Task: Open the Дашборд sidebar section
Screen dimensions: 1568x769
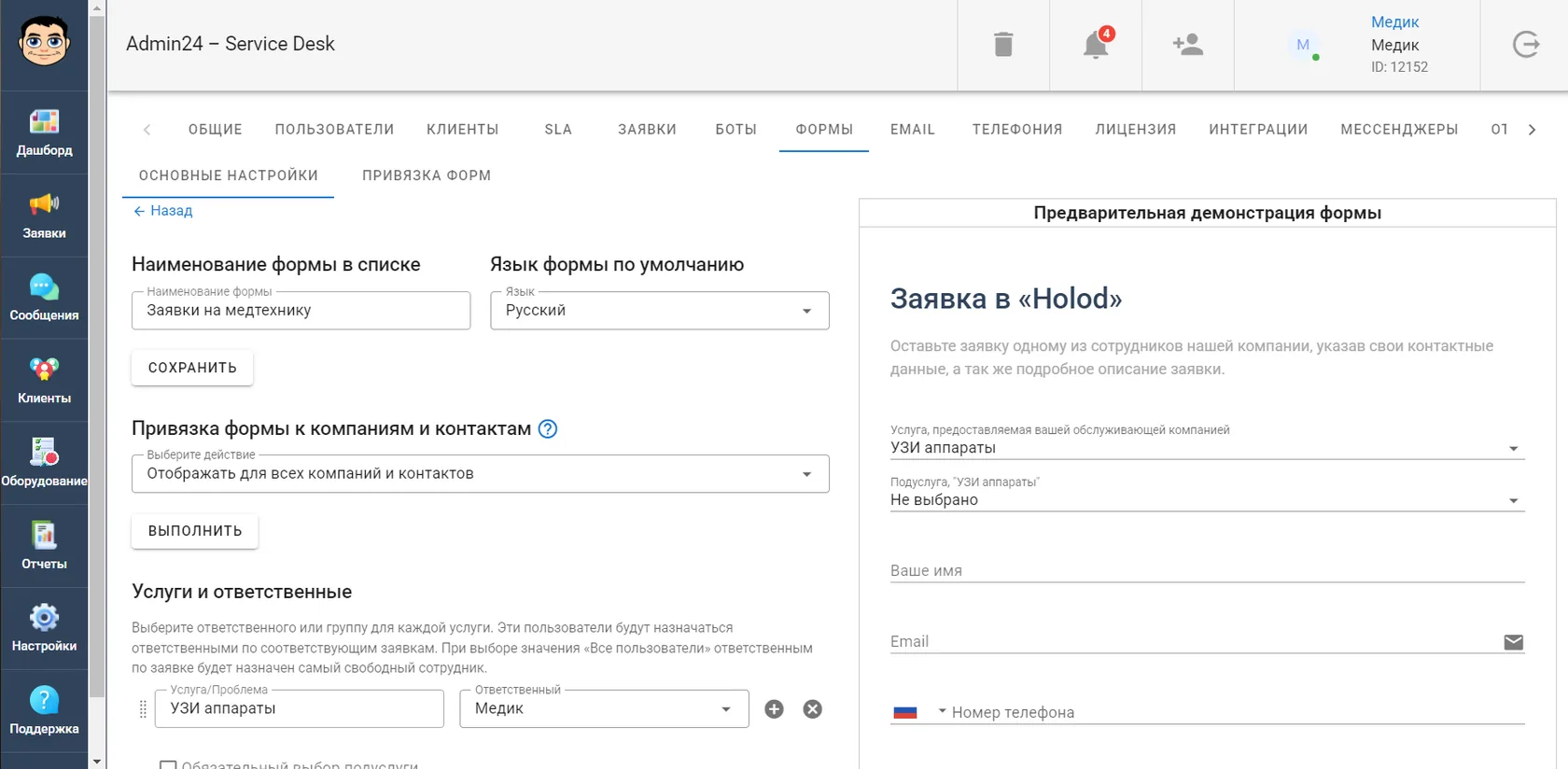Action: tap(44, 133)
